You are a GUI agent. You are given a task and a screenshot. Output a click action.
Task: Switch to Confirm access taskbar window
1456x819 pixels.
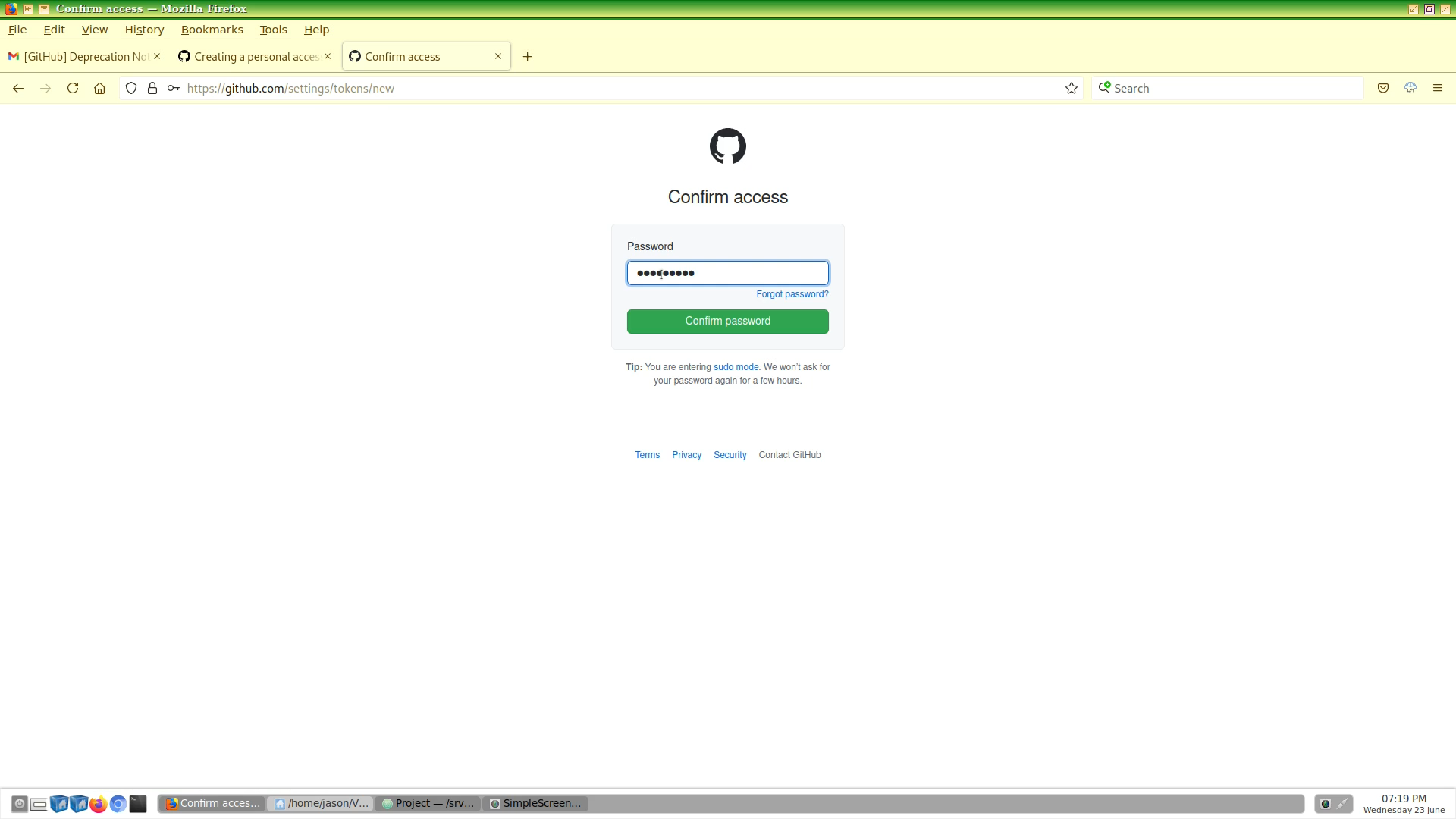tap(213, 804)
